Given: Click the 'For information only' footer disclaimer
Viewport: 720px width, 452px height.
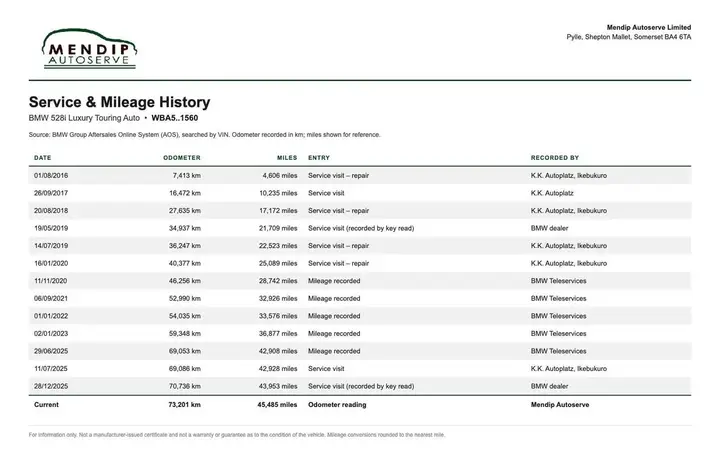Looking at the screenshot, I should (237, 435).
